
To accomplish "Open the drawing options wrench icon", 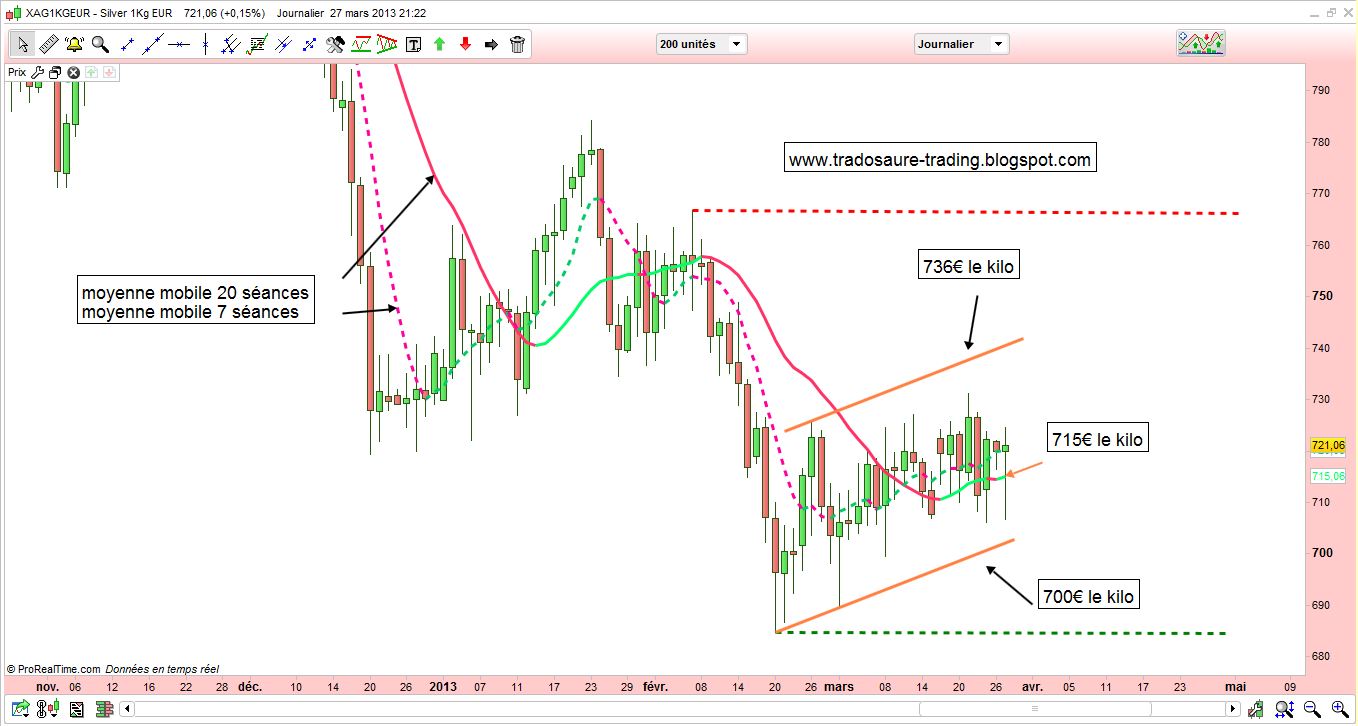I will pos(336,44).
